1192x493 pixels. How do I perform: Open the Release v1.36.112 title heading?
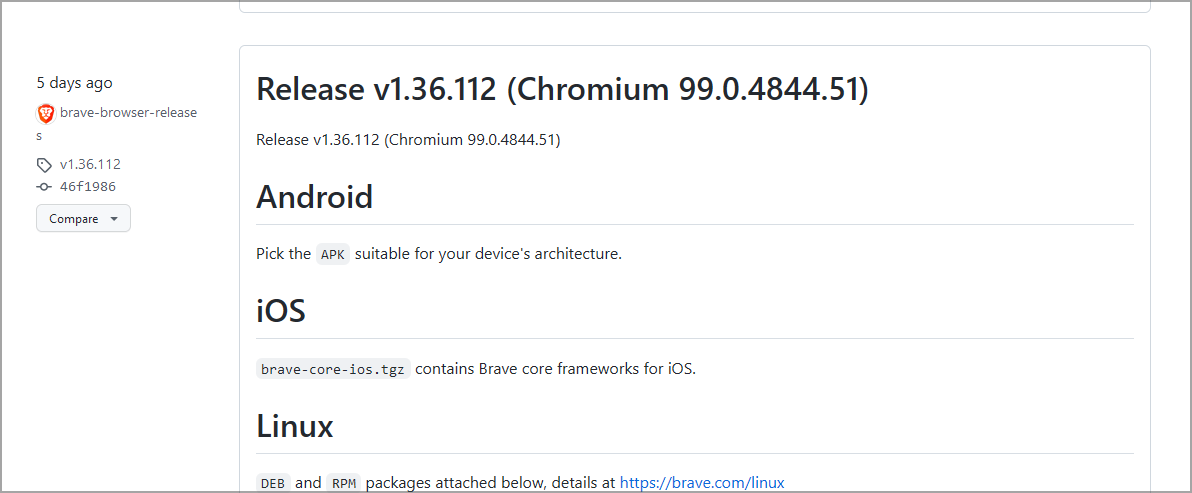(562, 90)
